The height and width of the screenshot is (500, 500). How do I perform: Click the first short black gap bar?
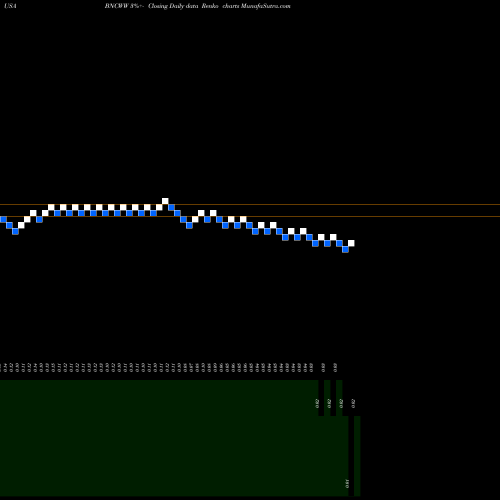pos(321,398)
